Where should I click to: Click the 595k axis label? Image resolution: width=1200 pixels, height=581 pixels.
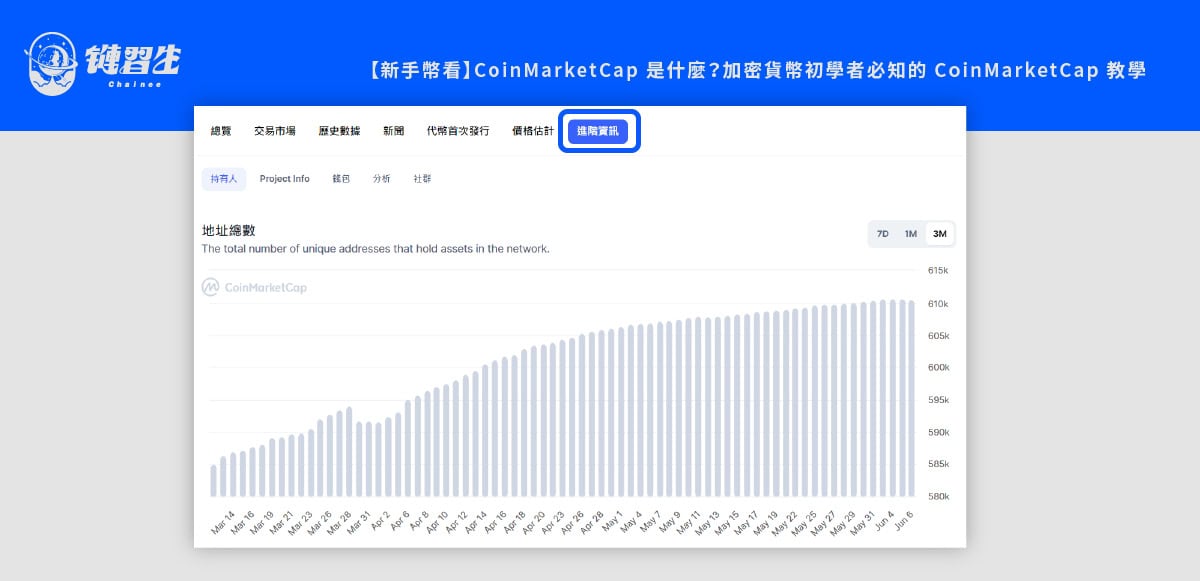pyautogui.click(x=938, y=400)
